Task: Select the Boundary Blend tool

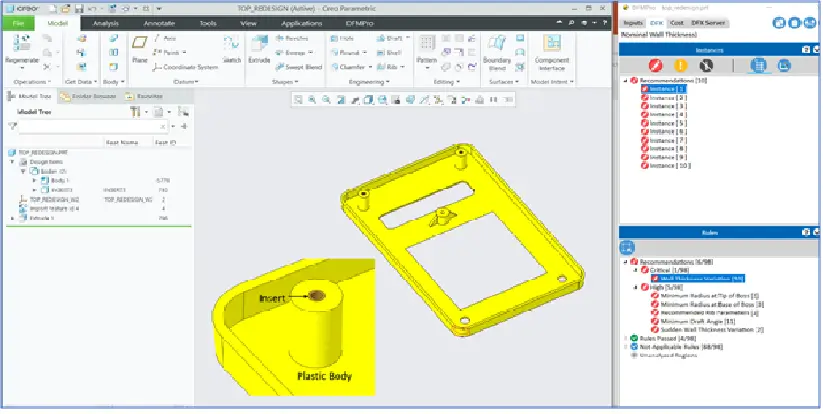Action: (x=497, y=52)
